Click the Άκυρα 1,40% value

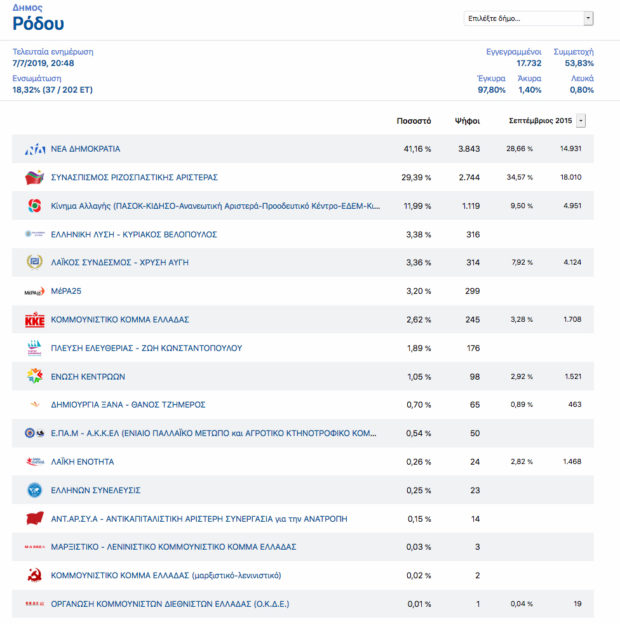pos(530,90)
